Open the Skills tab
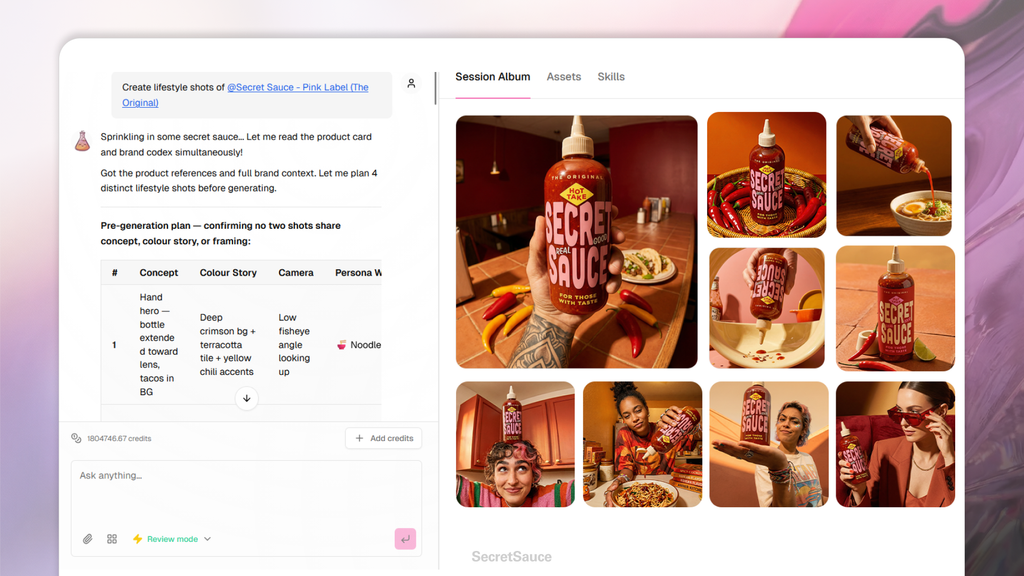 tap(611, 76)
